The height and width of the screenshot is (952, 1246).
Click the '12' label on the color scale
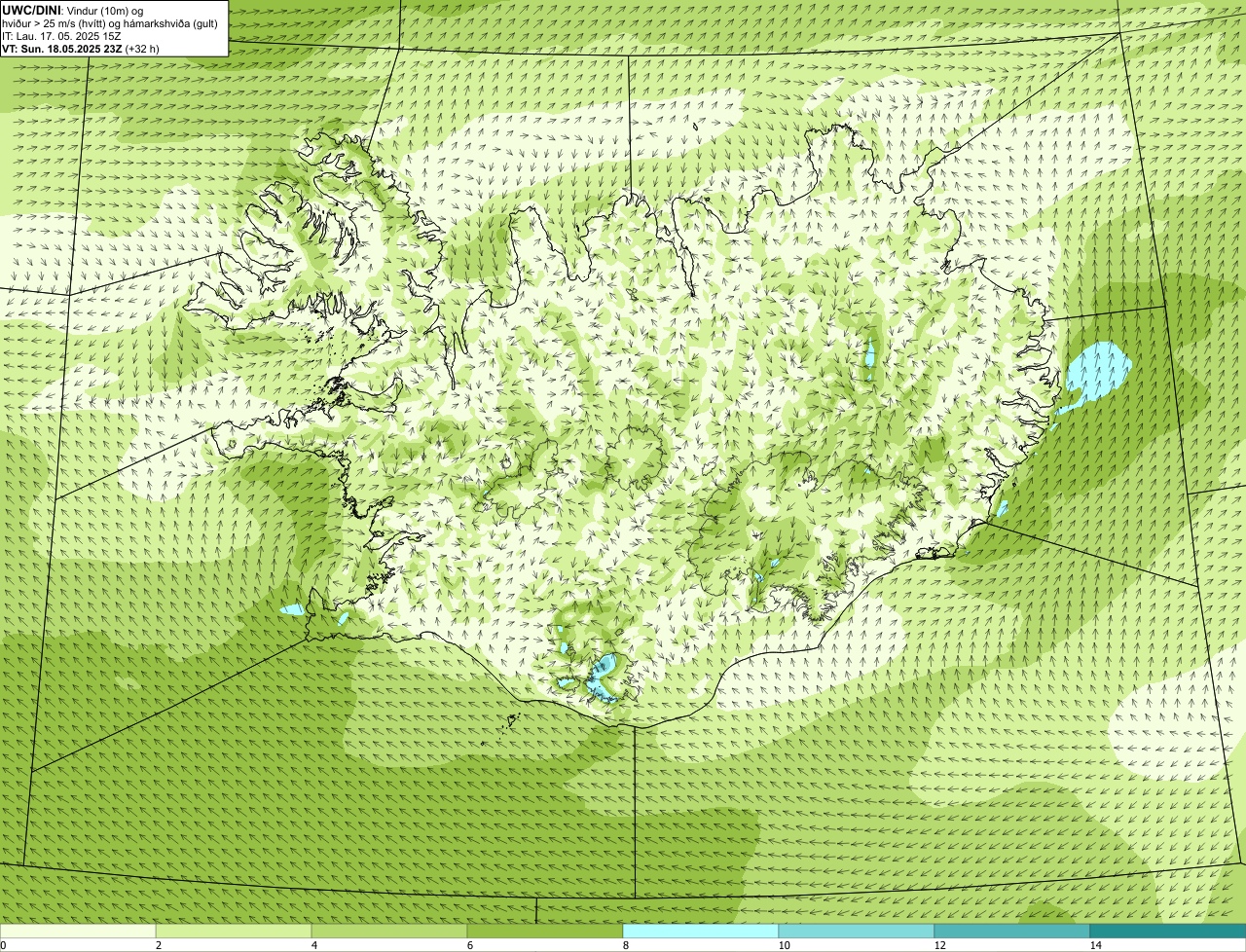point(939,945)
